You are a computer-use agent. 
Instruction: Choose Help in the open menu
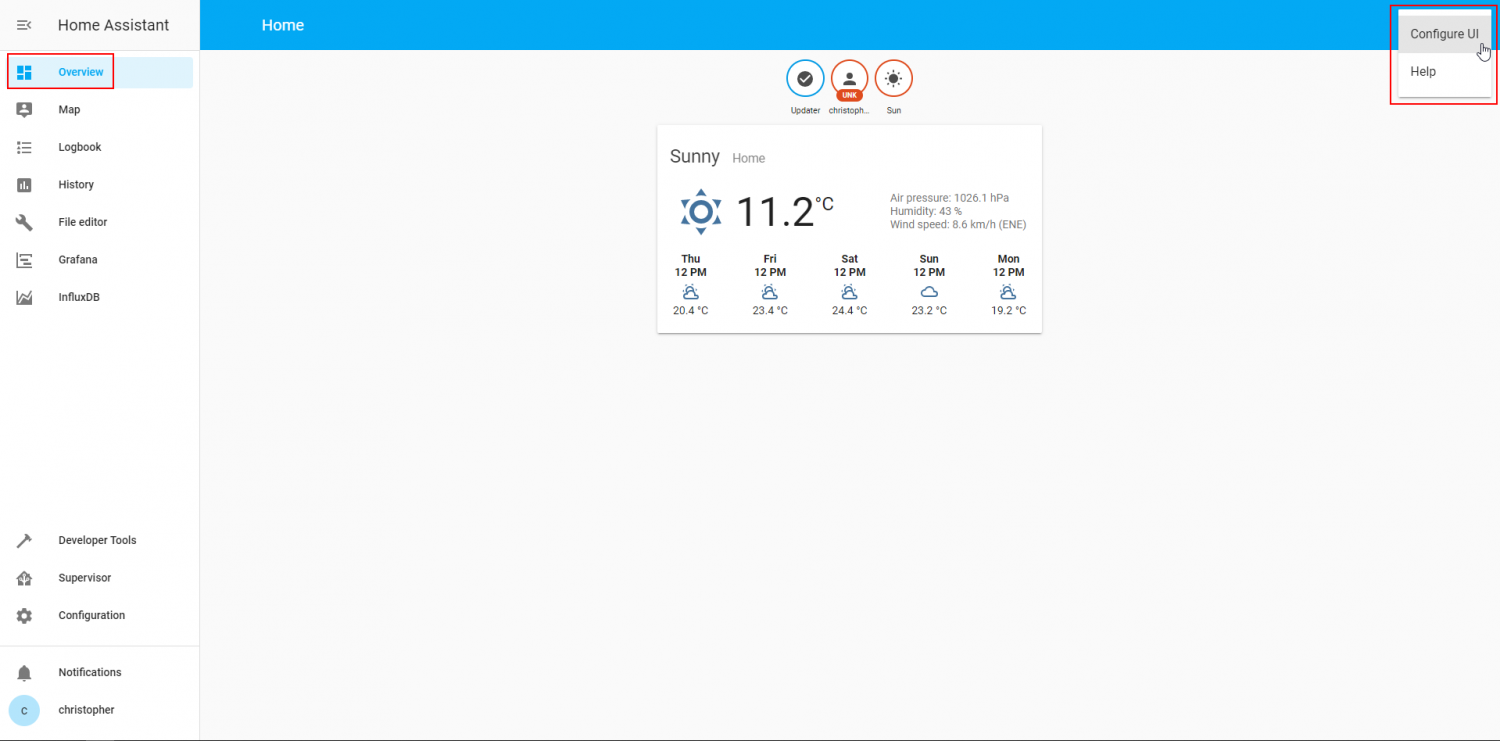pos(1423,71)
